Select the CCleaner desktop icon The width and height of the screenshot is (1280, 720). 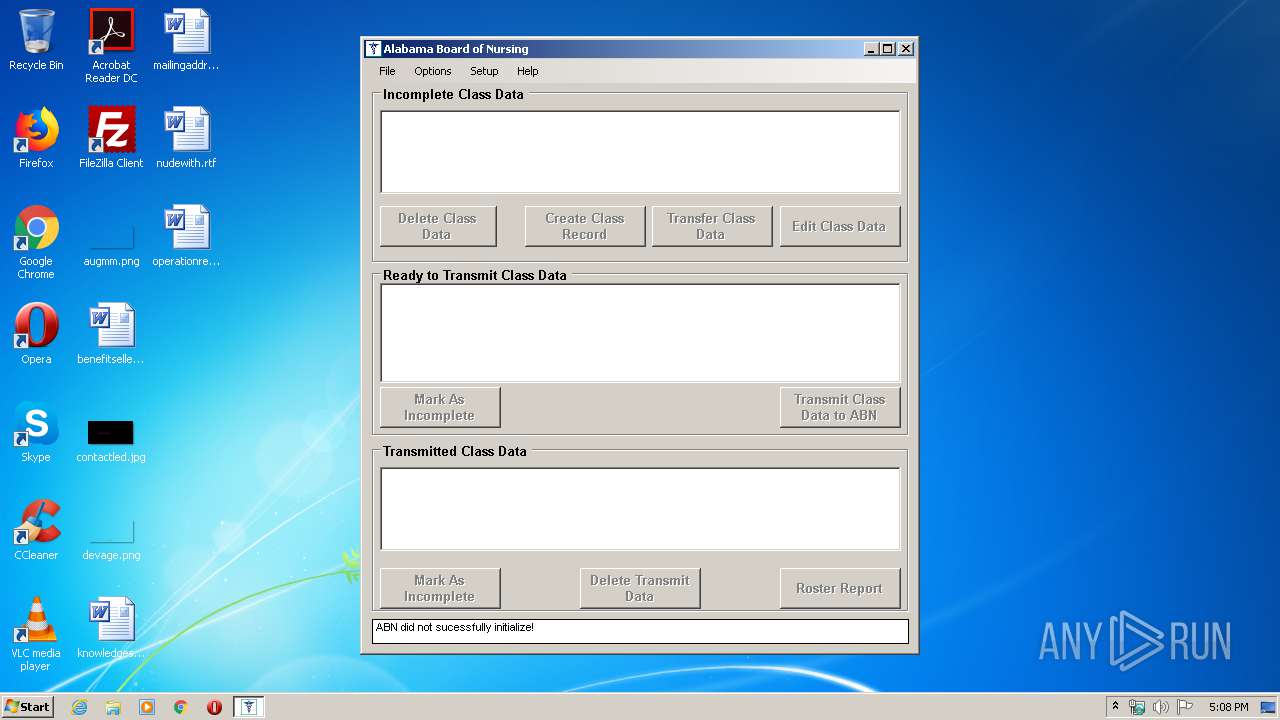tap(36, 530)
